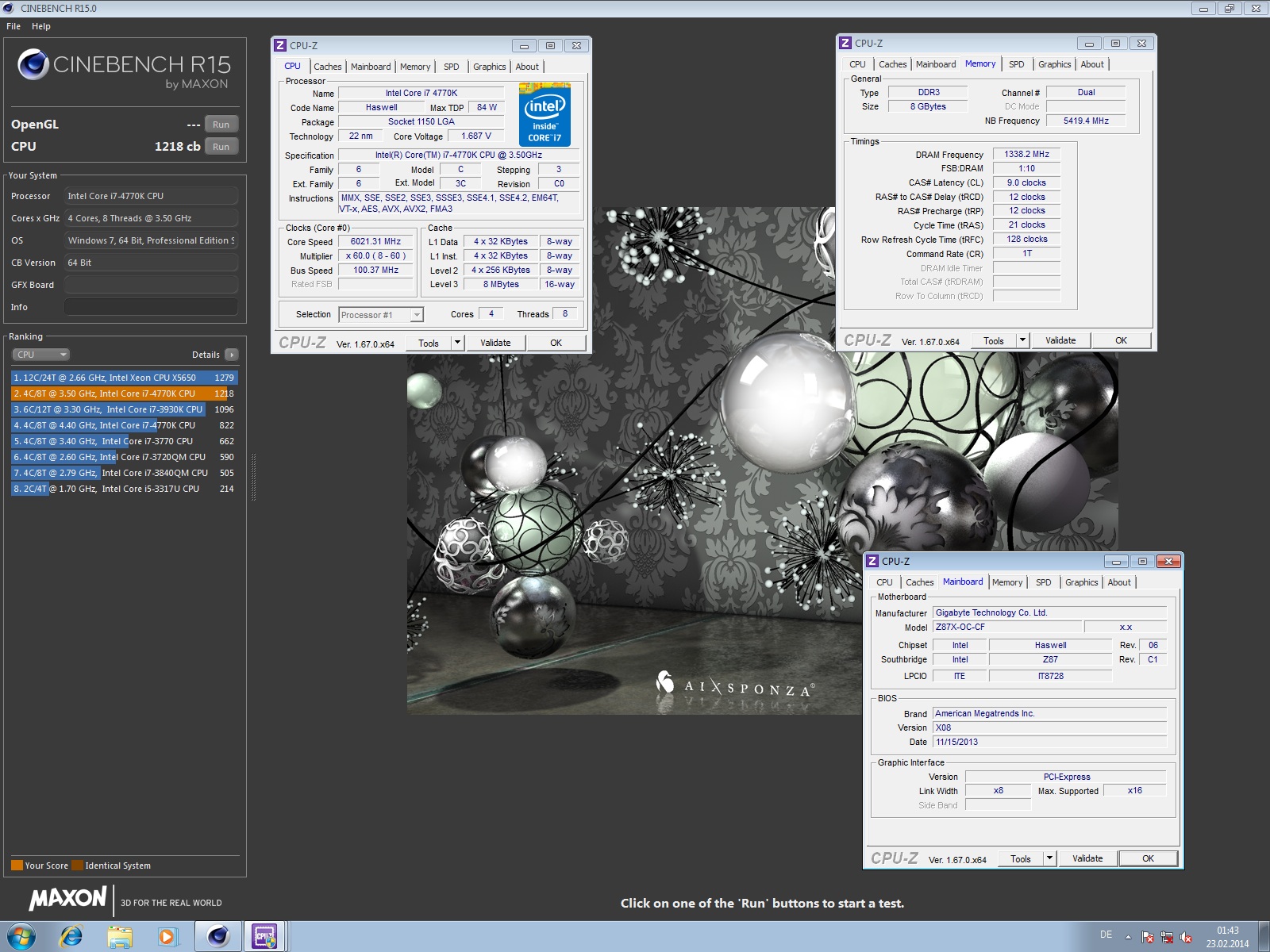
Task: Click the Cinebench R15 logo icon
Action: click(33, 64)
